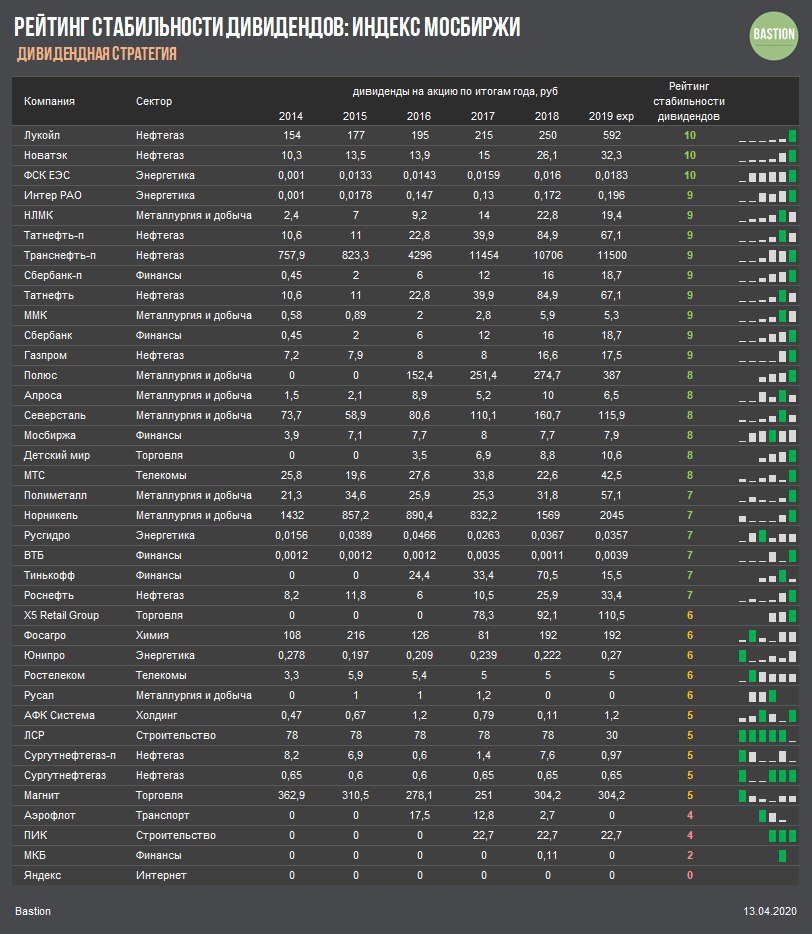812x934 pixels.
Task: Click the Рейтинг стабильности дивидендов header
Action: [x=689, y=101]
